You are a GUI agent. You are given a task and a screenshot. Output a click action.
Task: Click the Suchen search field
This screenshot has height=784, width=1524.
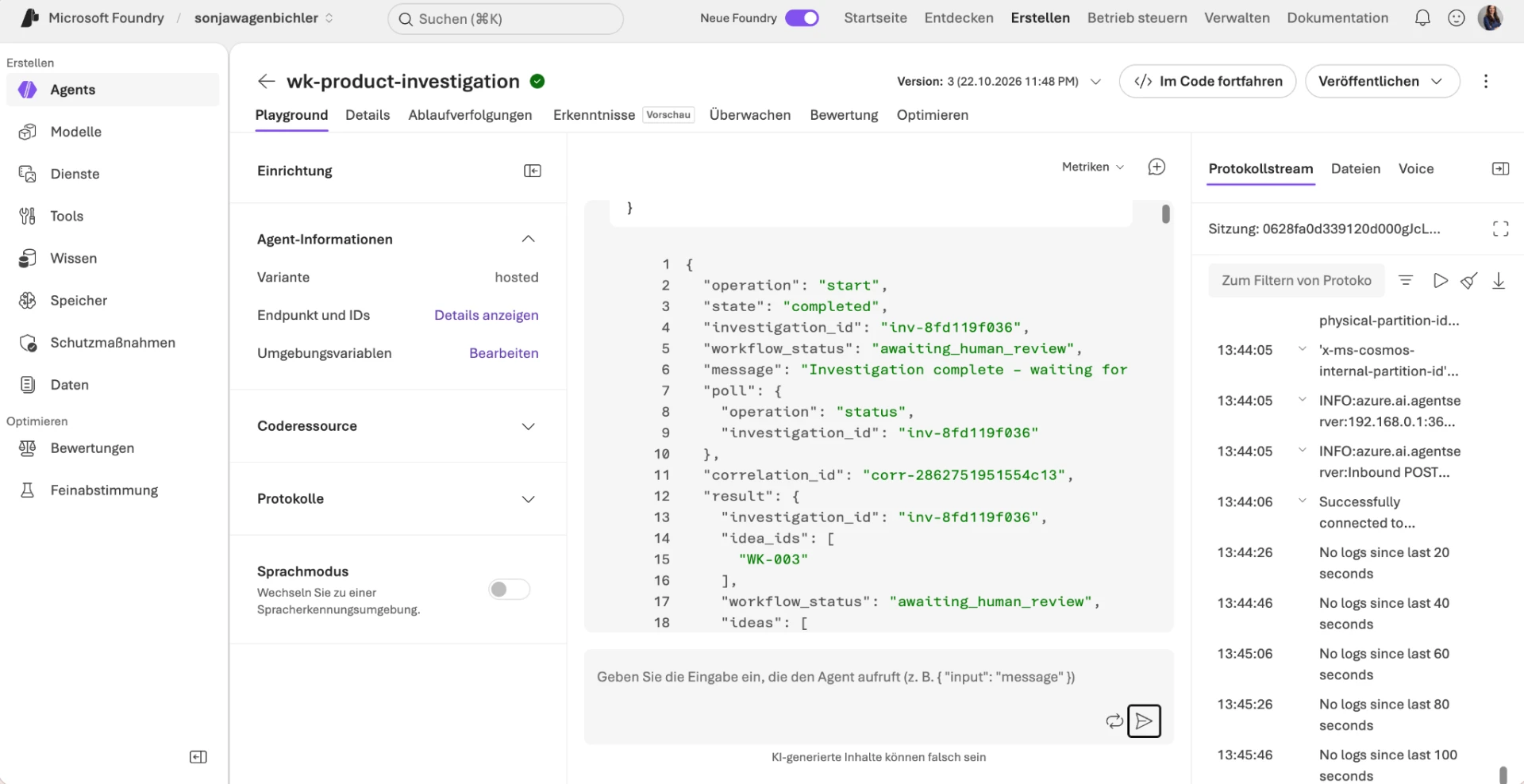pos(506,18)
